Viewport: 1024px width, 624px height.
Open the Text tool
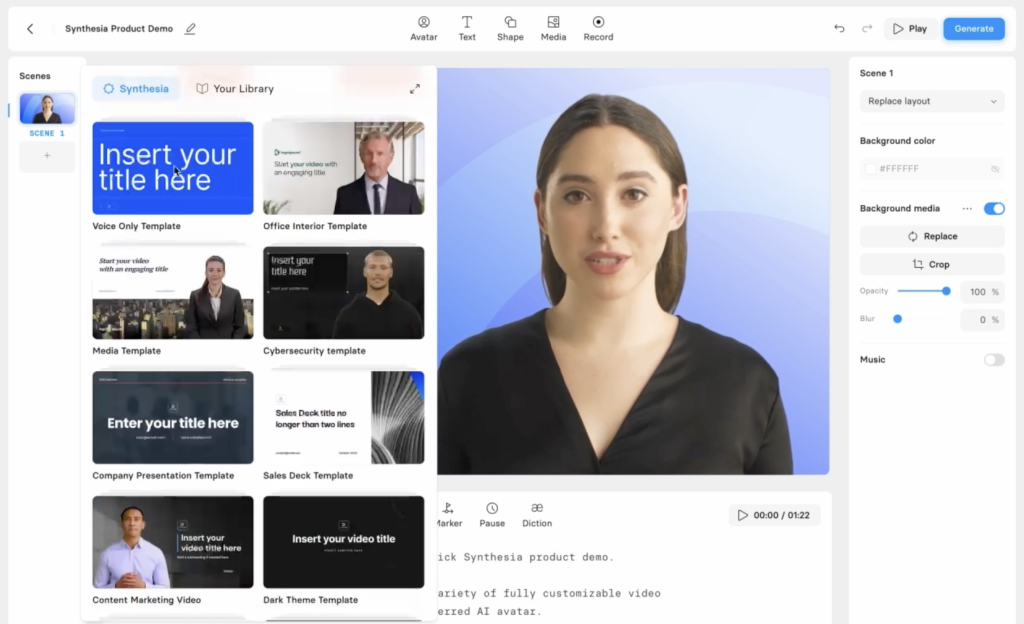[x=467, y=29]
